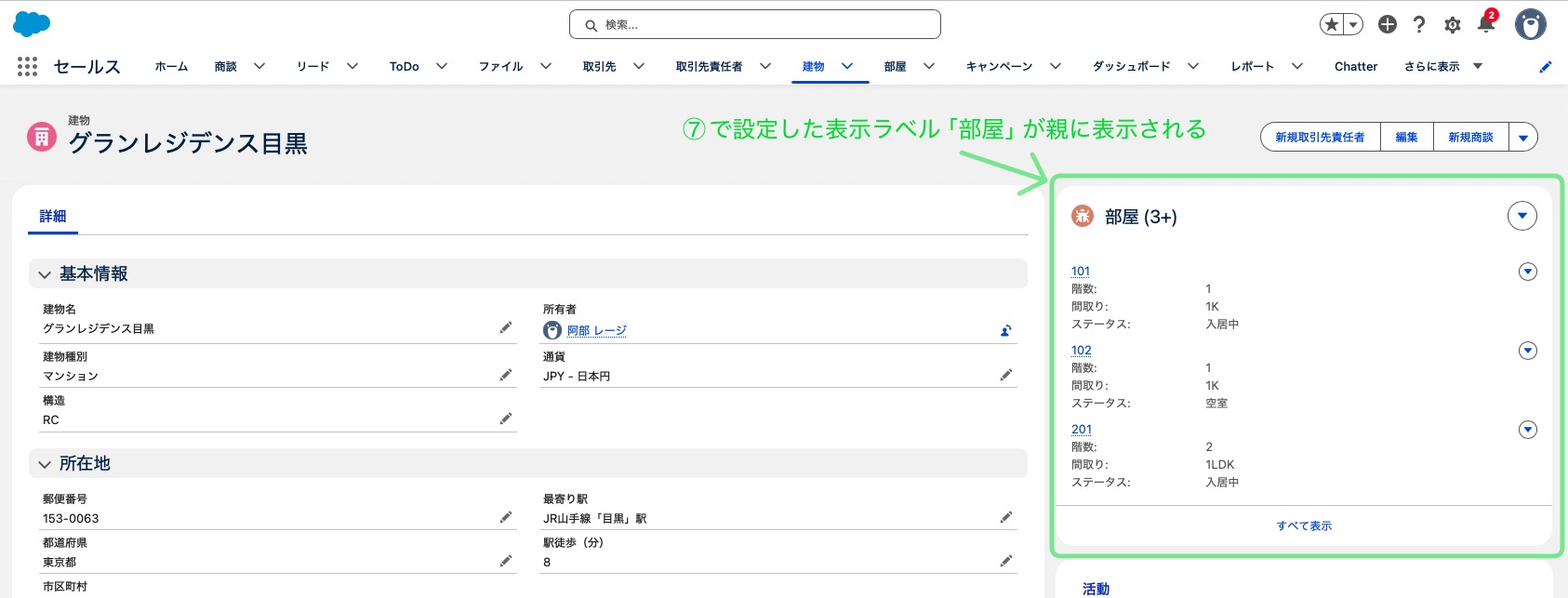Open the 建物 tab dropdown chevron

[x=847, y=66]
